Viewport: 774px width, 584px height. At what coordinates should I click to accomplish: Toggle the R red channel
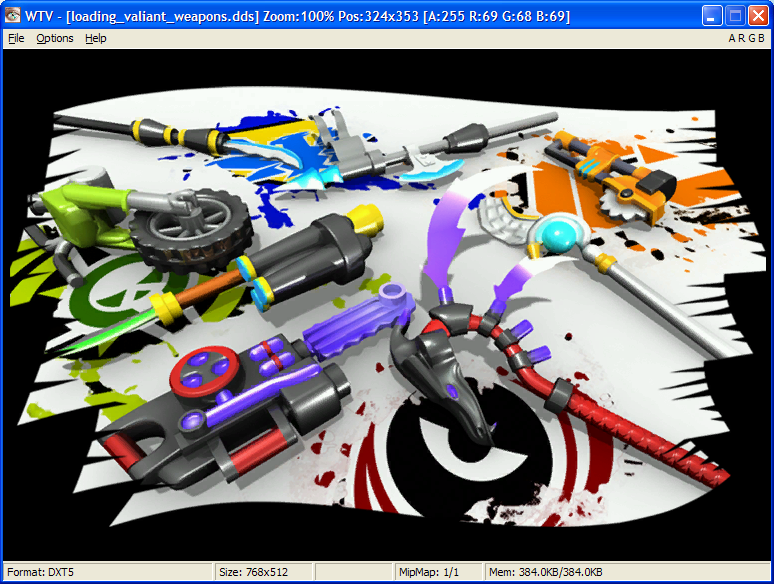(742, 38)
